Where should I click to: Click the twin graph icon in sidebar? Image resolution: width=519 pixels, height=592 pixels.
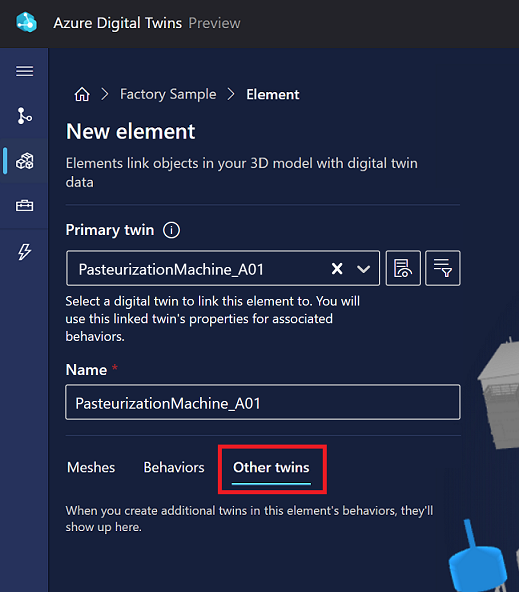pos(24,116)
